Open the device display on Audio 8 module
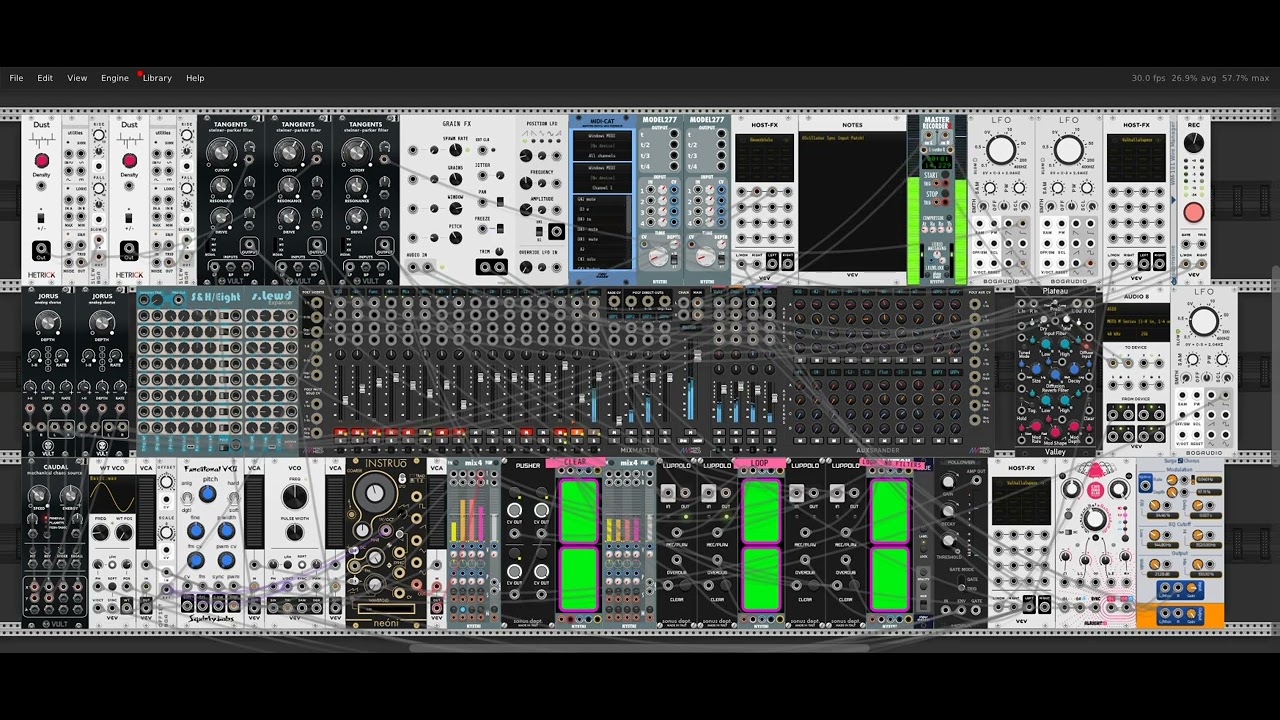Viewport: 1280px width, 720px height. click(1135, 322)
